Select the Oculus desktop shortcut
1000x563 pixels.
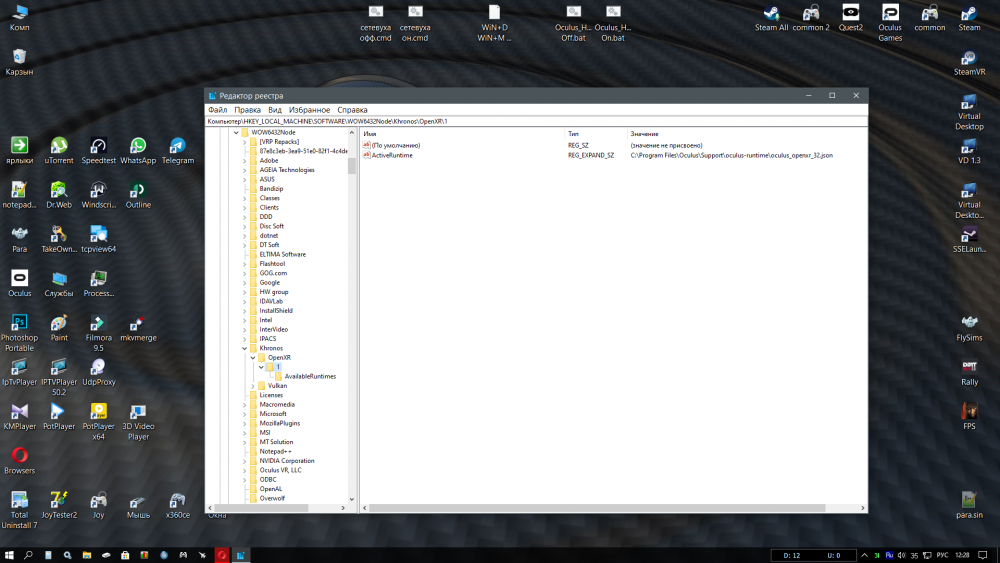tap(19, 279)
